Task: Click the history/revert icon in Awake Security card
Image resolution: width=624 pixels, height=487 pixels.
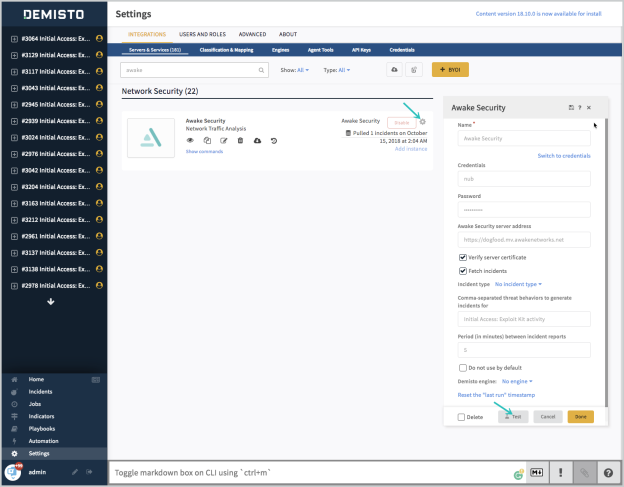Action: point(274,141)
